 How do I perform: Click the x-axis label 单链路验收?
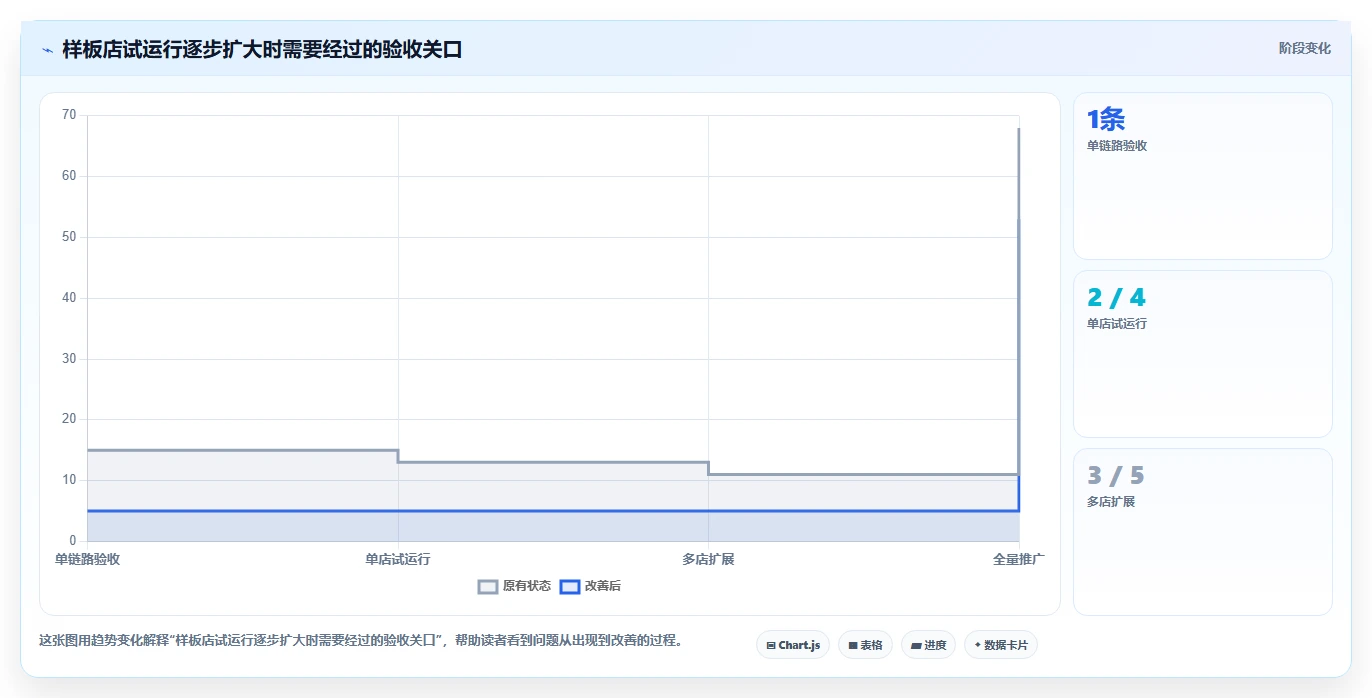coord(87,559)
